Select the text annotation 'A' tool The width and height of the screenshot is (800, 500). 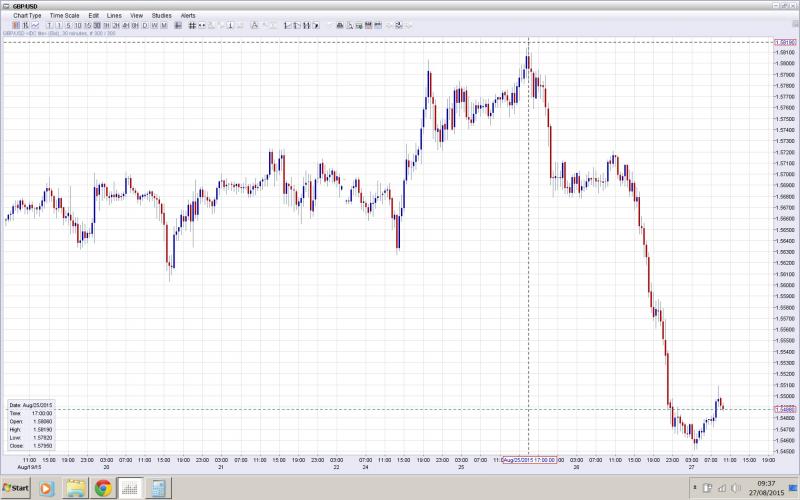[254, 25]
